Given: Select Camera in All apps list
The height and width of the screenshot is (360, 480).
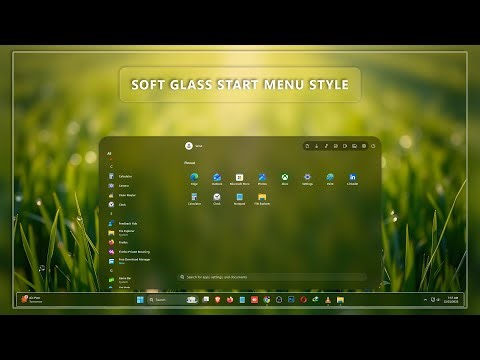Looking at the screenshot, I should point(119,186).
